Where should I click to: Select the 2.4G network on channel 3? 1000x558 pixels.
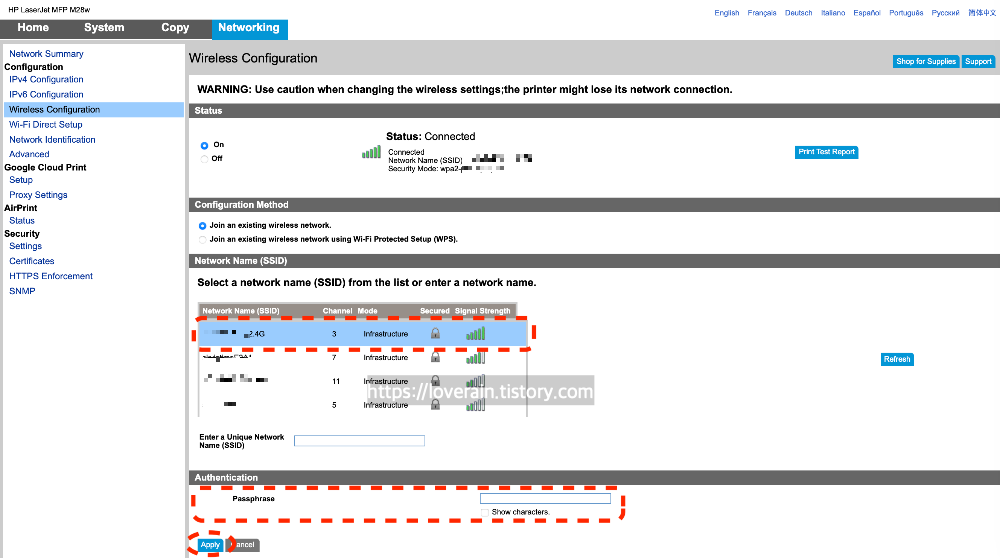[363, 334]
